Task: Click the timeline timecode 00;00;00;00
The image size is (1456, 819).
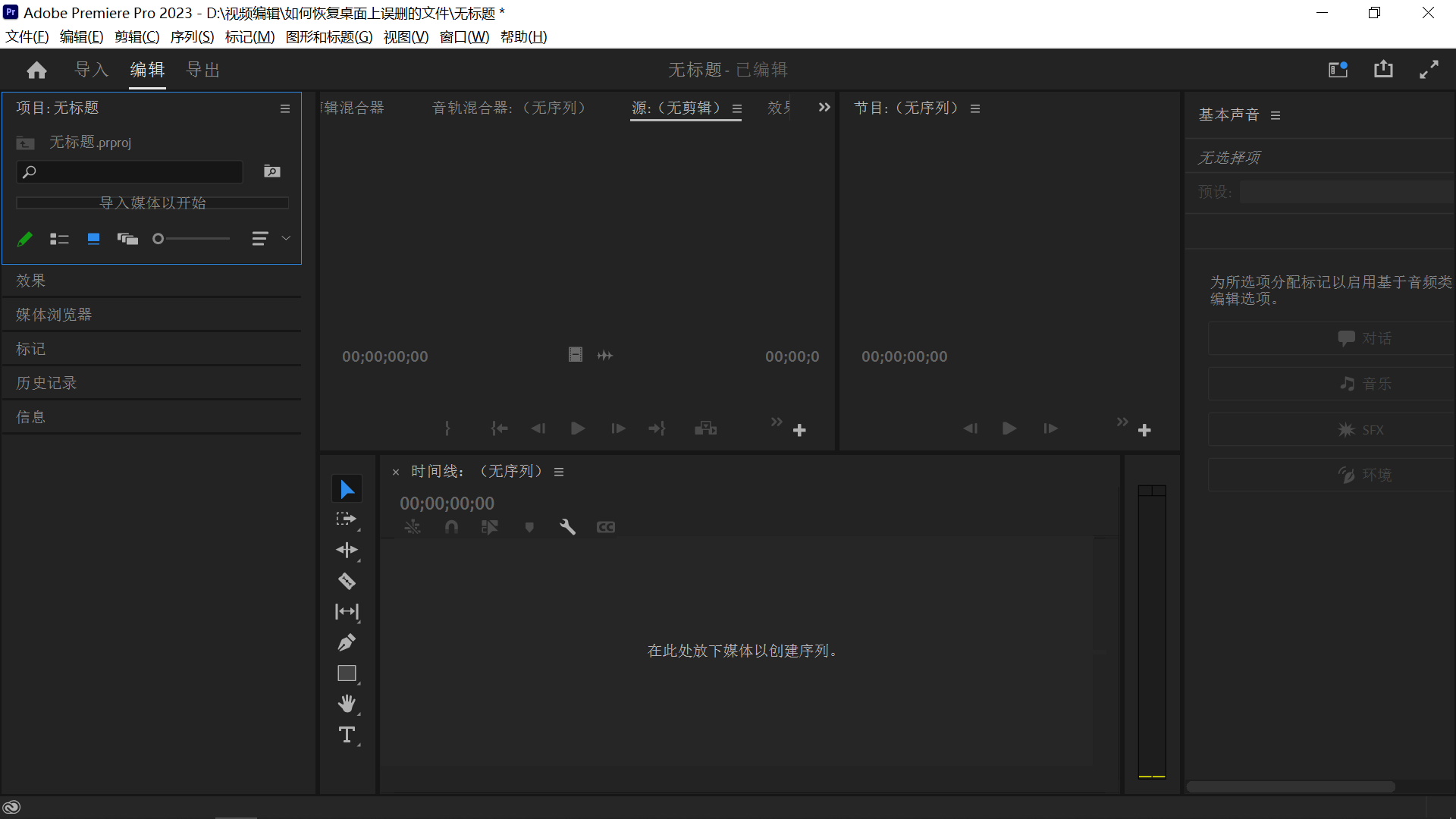Action: pos(447,504)
